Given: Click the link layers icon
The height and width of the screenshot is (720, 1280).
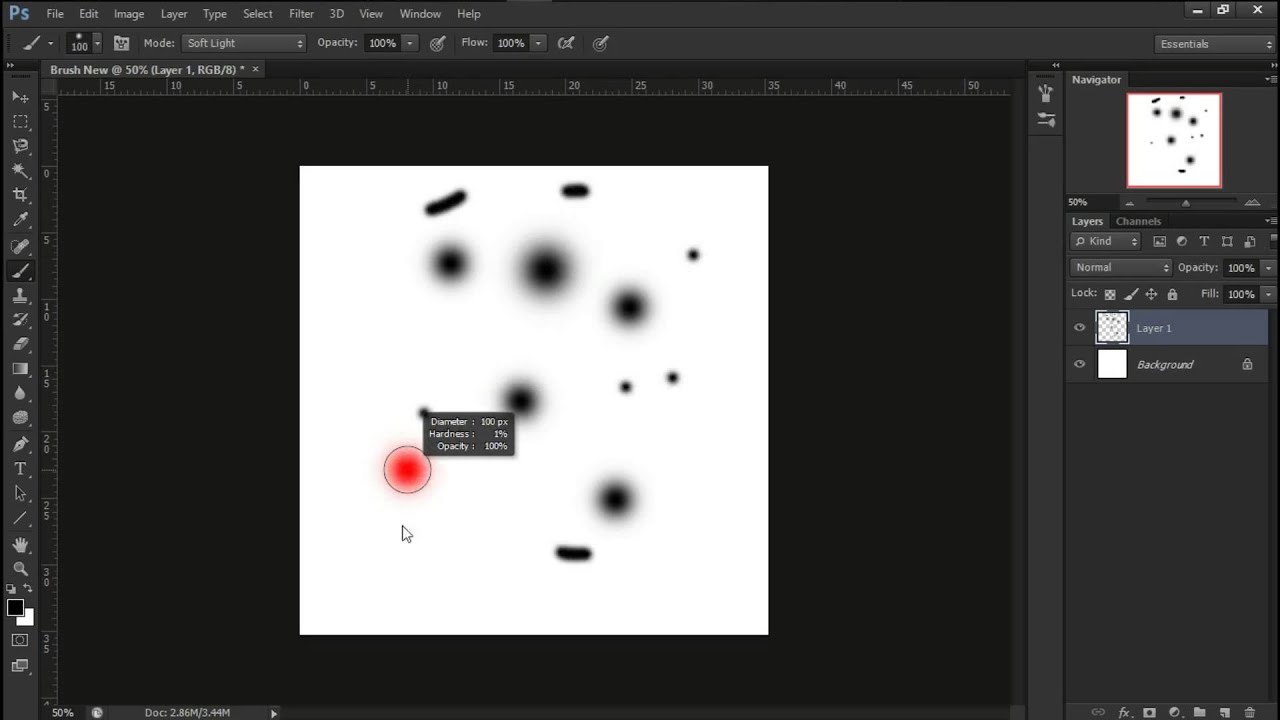Looking at the screenshot, I should pos(1098,712).
